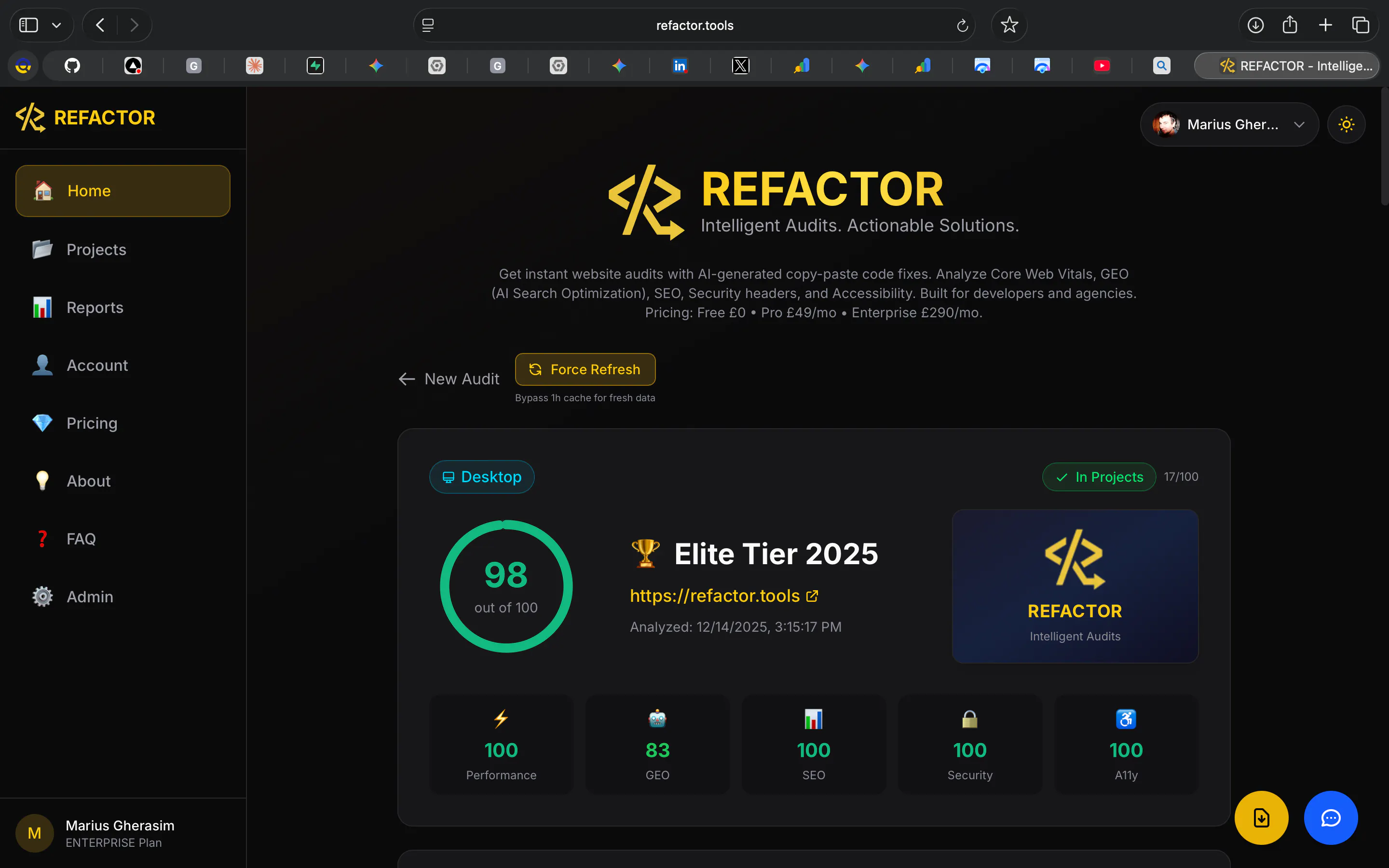Click the Desktop device badge

click(x=481, y=476)
